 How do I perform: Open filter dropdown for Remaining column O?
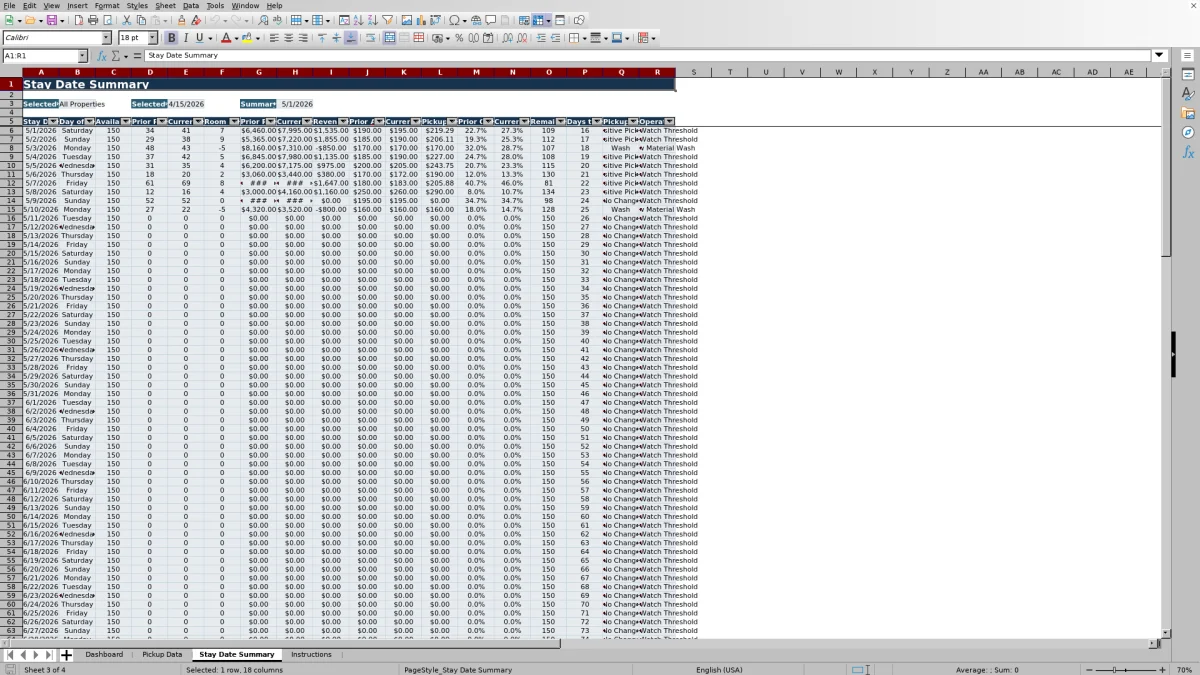pyautogui.click(x=561, y=122)
